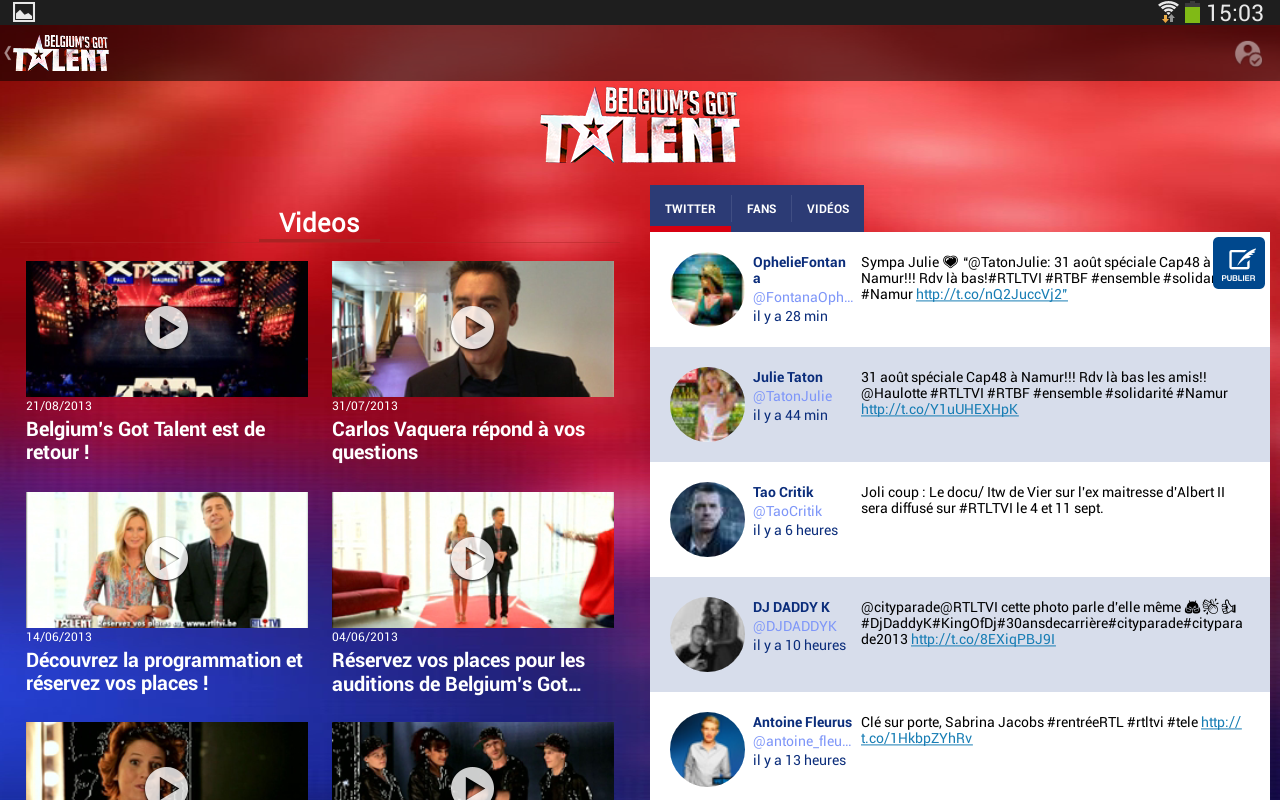Open the t.co link in Julie Taton's tweet
The width and height of the screenshot is (1280, 800).
tap(938, 408)
